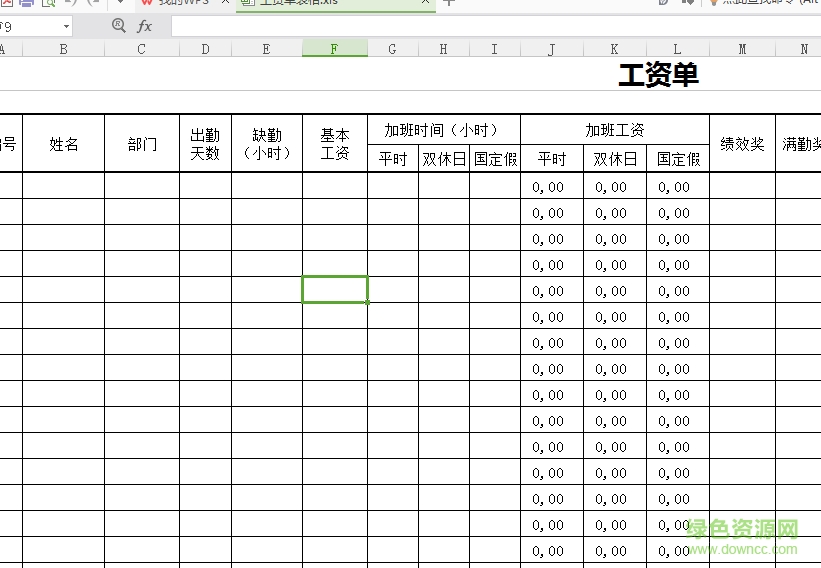Select the 姓名 header cell
821x568 pixels.
click(63, 143)
